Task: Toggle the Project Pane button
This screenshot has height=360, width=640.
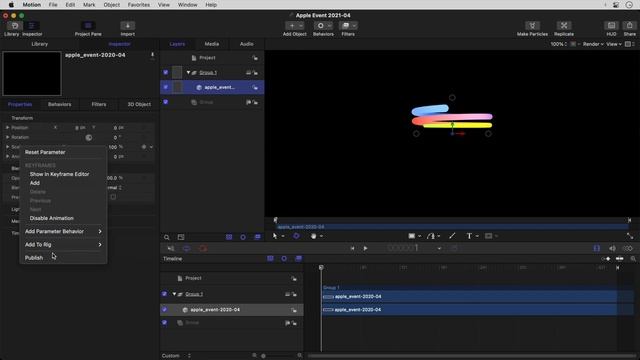Action: click(x=88, y=26)
